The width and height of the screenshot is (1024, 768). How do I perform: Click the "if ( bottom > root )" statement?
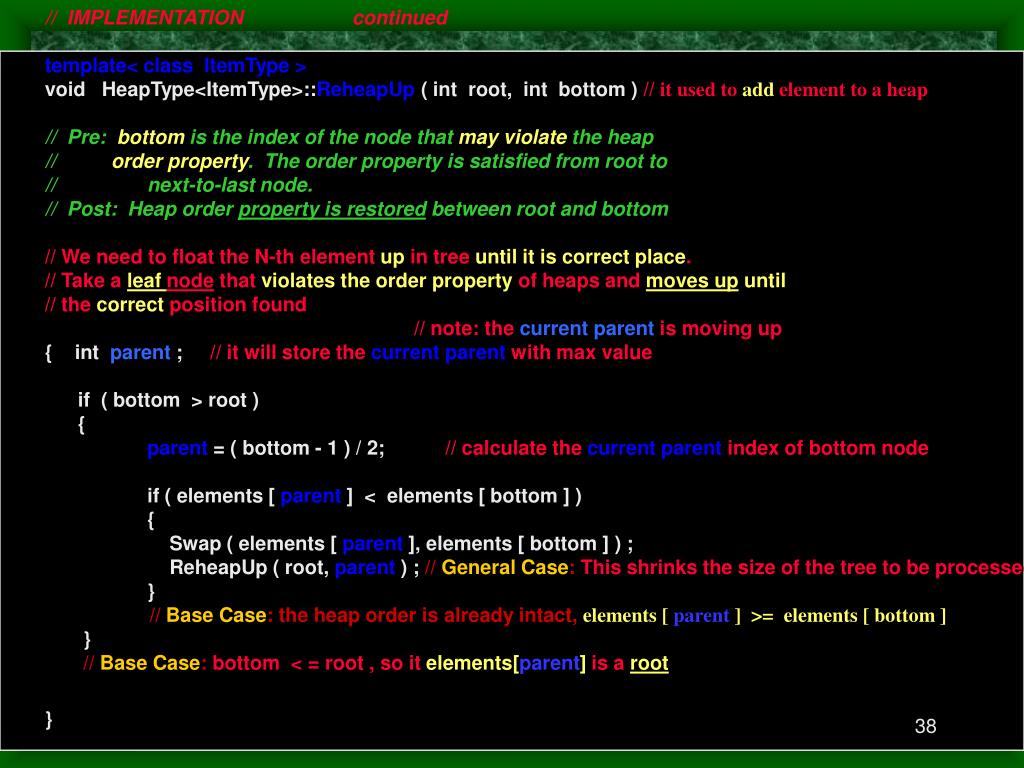coord(168,400)
